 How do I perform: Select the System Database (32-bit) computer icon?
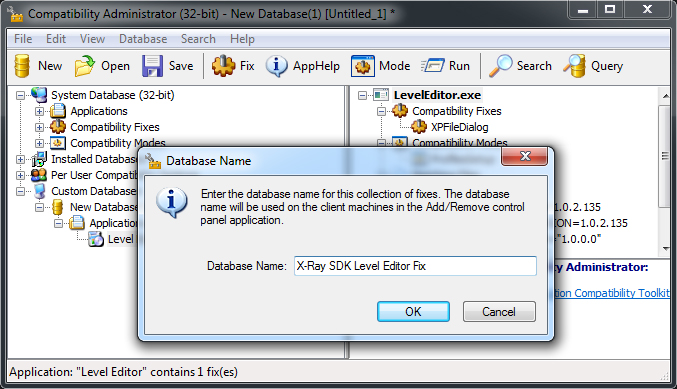click(39, 95)
